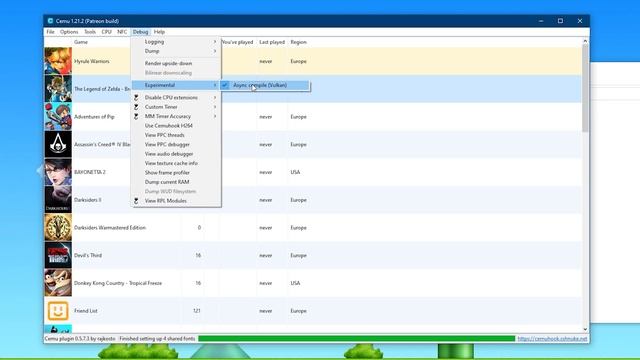Viewport: 640px width, 360px height.
Task: Click the Cemuhook icon beside View RPL Modules
Action: pyautogui.click(x=136, y=201)
